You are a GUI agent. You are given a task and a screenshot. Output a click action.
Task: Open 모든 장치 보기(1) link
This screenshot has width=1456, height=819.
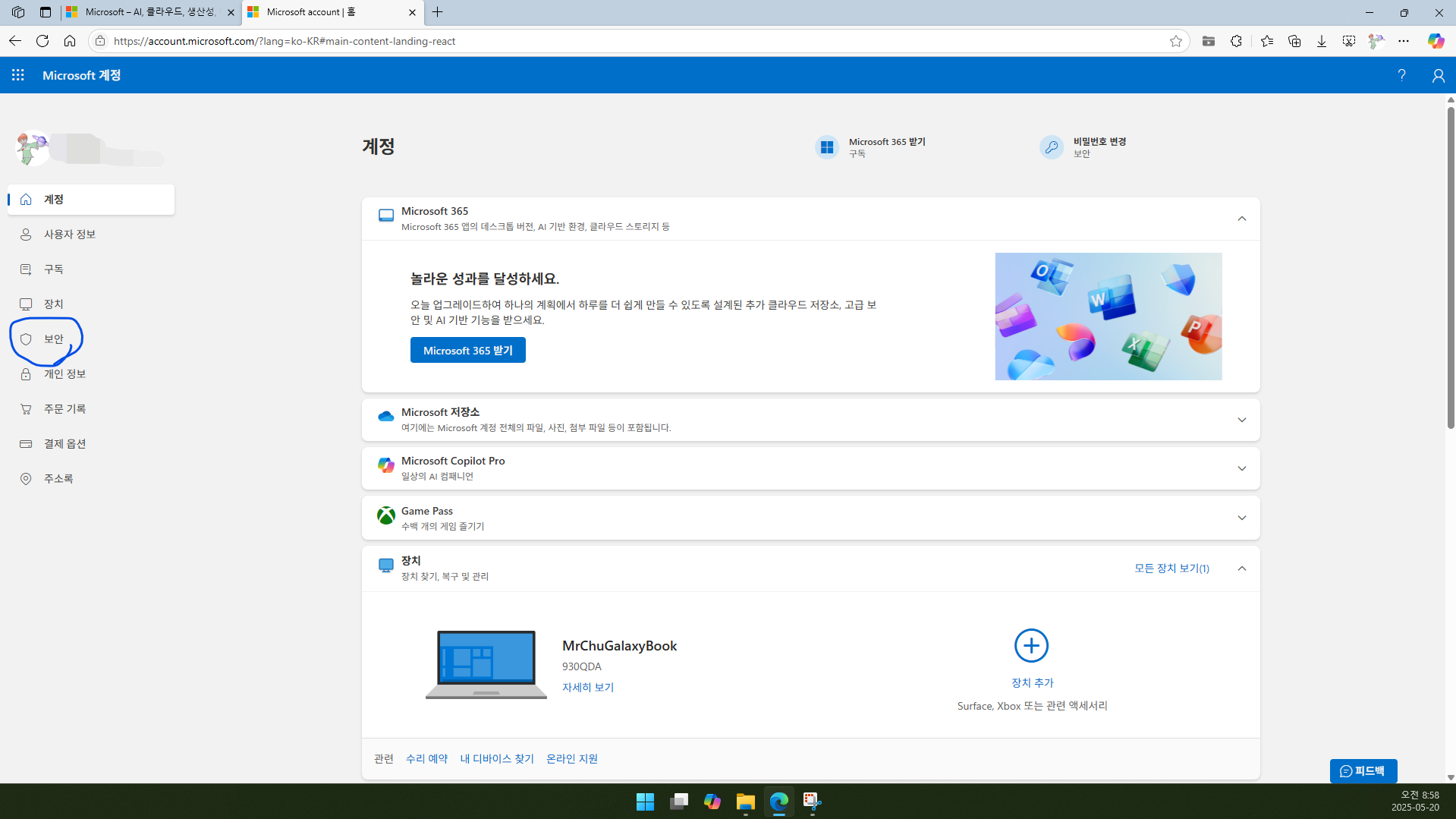point(1171,569)
